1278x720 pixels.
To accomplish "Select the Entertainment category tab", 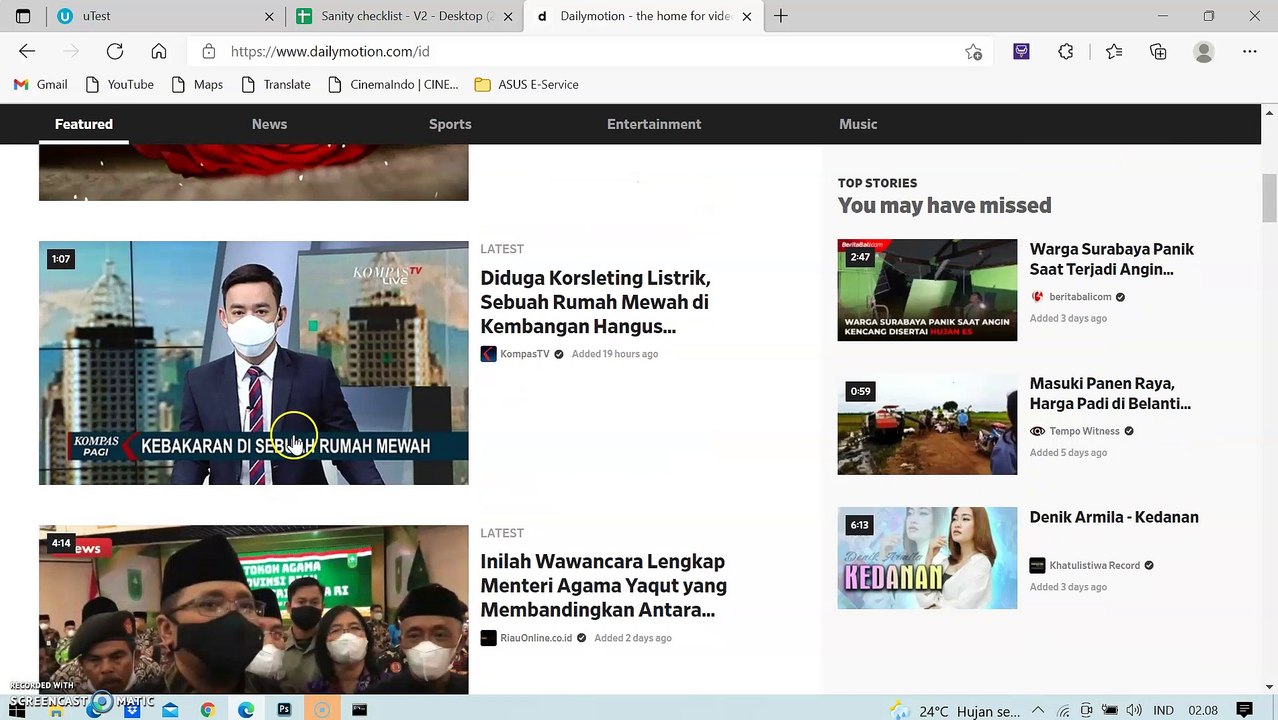I will (654, 124).
